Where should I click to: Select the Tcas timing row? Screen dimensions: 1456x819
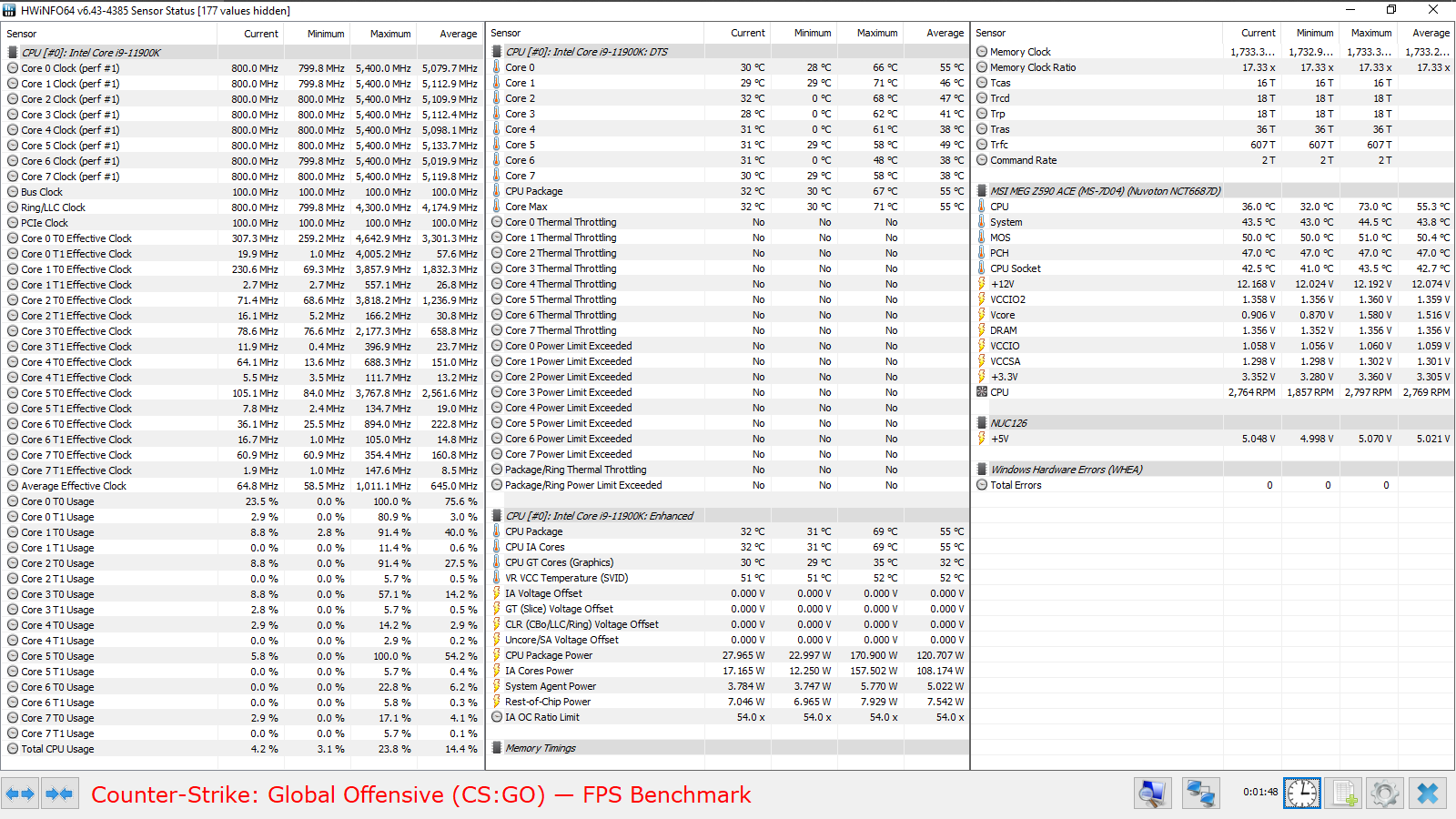click(1213, 83)
